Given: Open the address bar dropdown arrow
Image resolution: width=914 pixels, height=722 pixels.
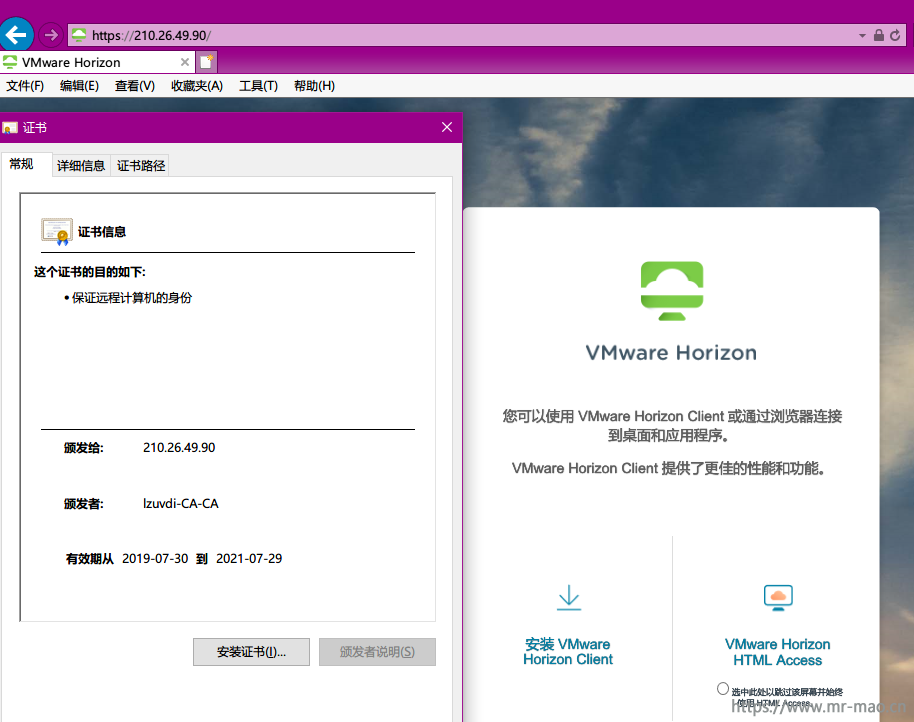Looking at the screenshot, I should [x=862, y=36].
